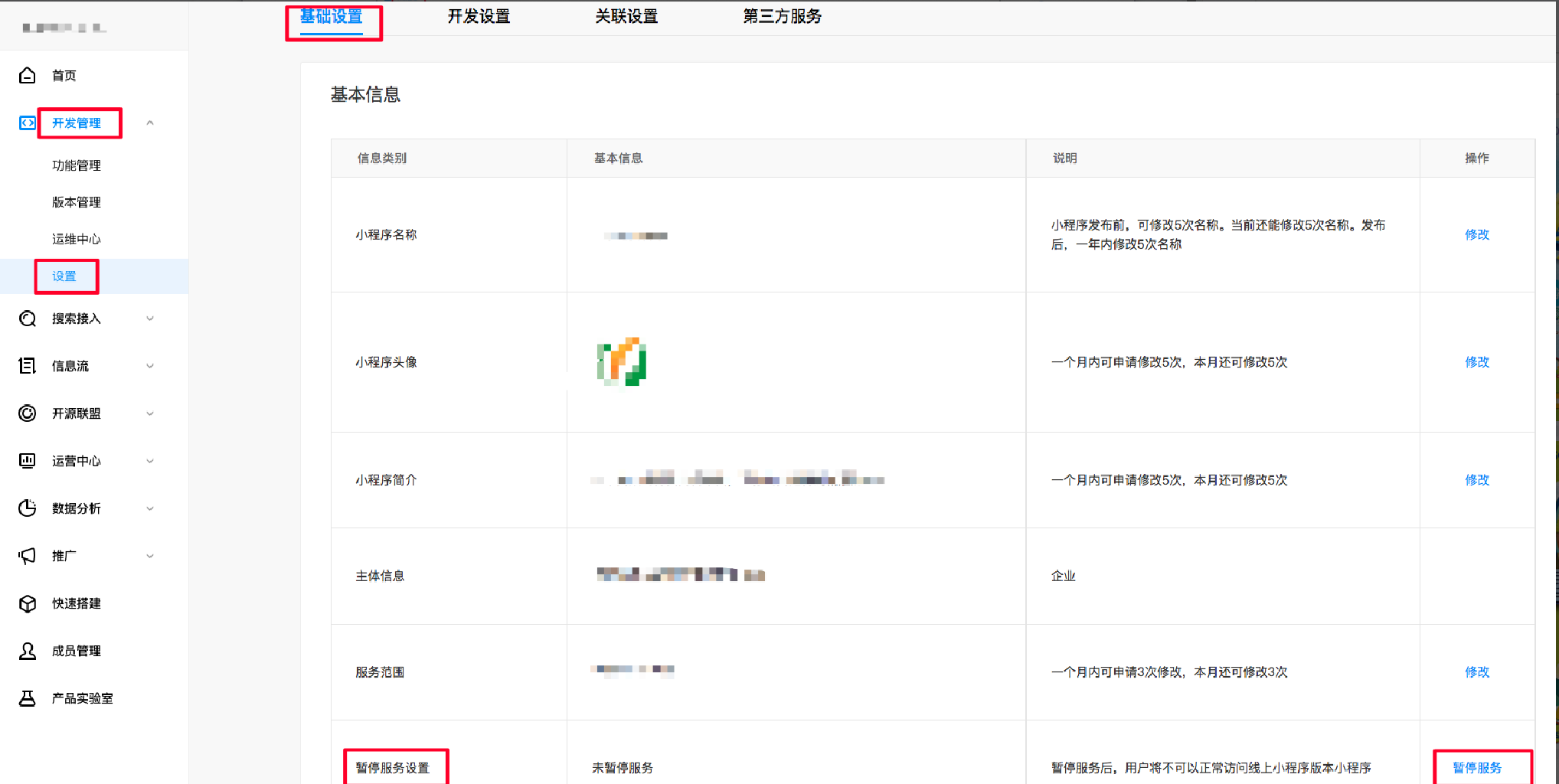This screenshot has height=784, width=1559.
Task: Click the 服务范围 row label
Action: [380, 671]
